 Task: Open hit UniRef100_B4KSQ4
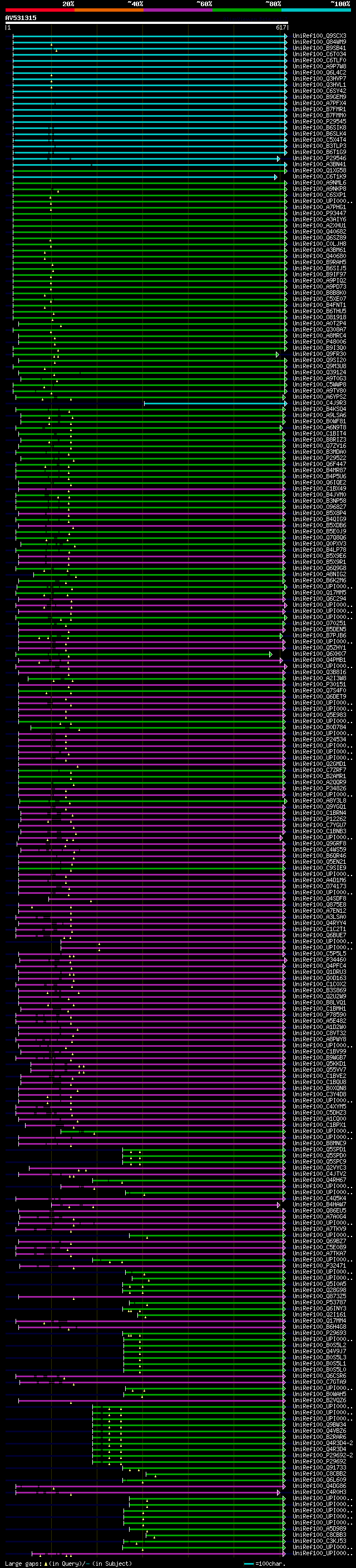tap(319, 409)
